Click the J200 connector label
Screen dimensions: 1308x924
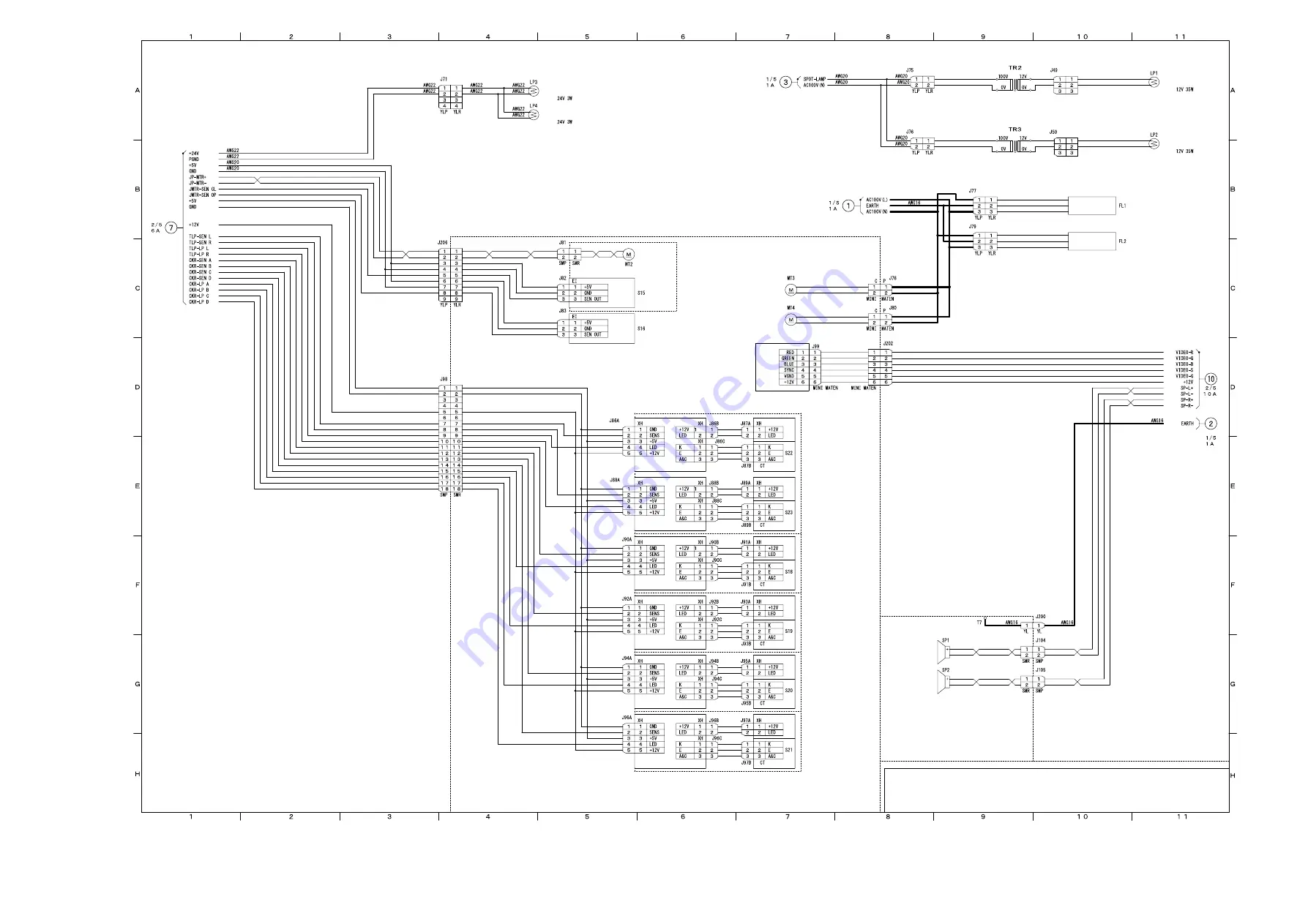click(1041, 617)
